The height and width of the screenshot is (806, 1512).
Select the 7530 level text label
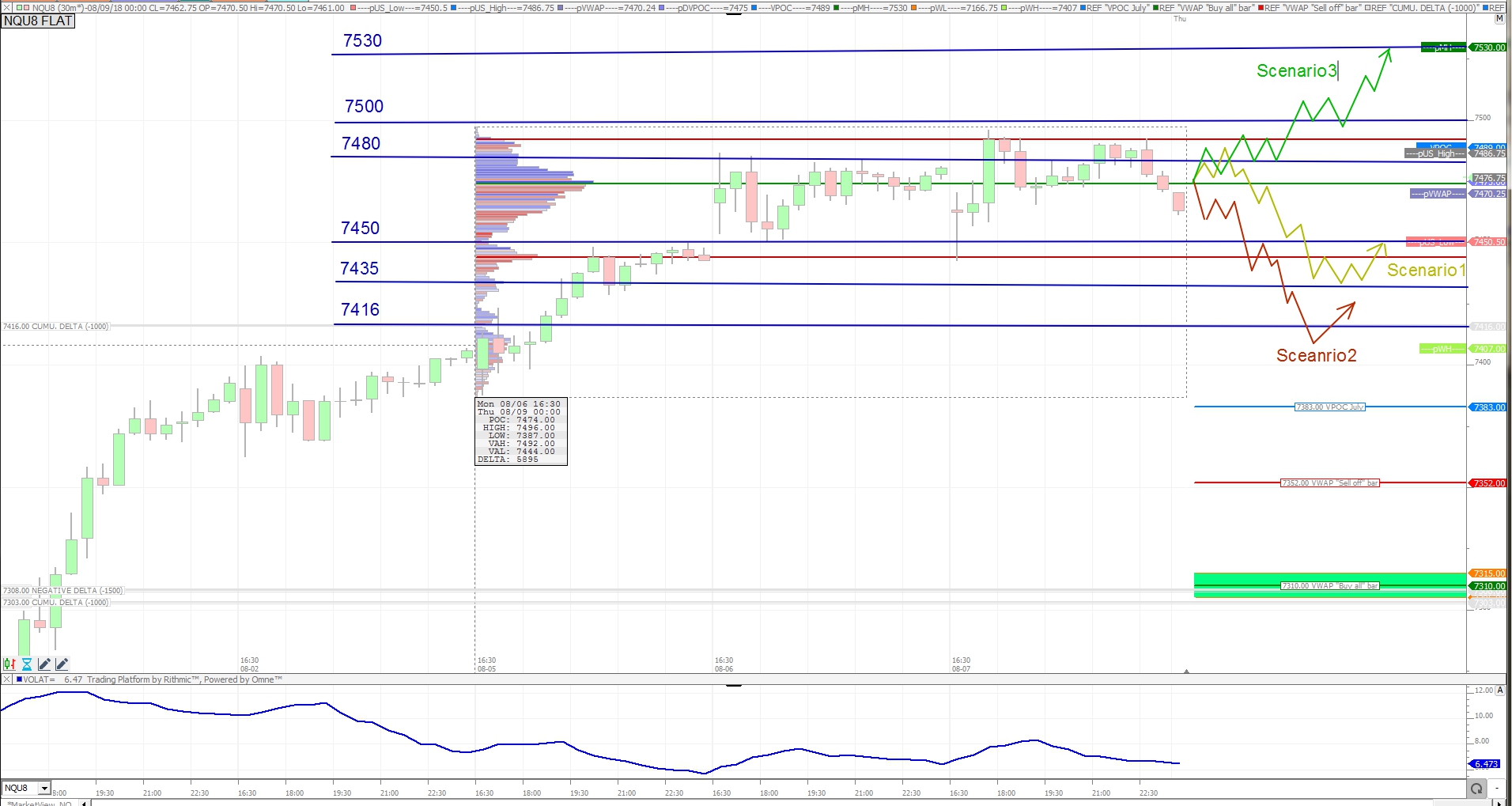[x=363, y=41]
